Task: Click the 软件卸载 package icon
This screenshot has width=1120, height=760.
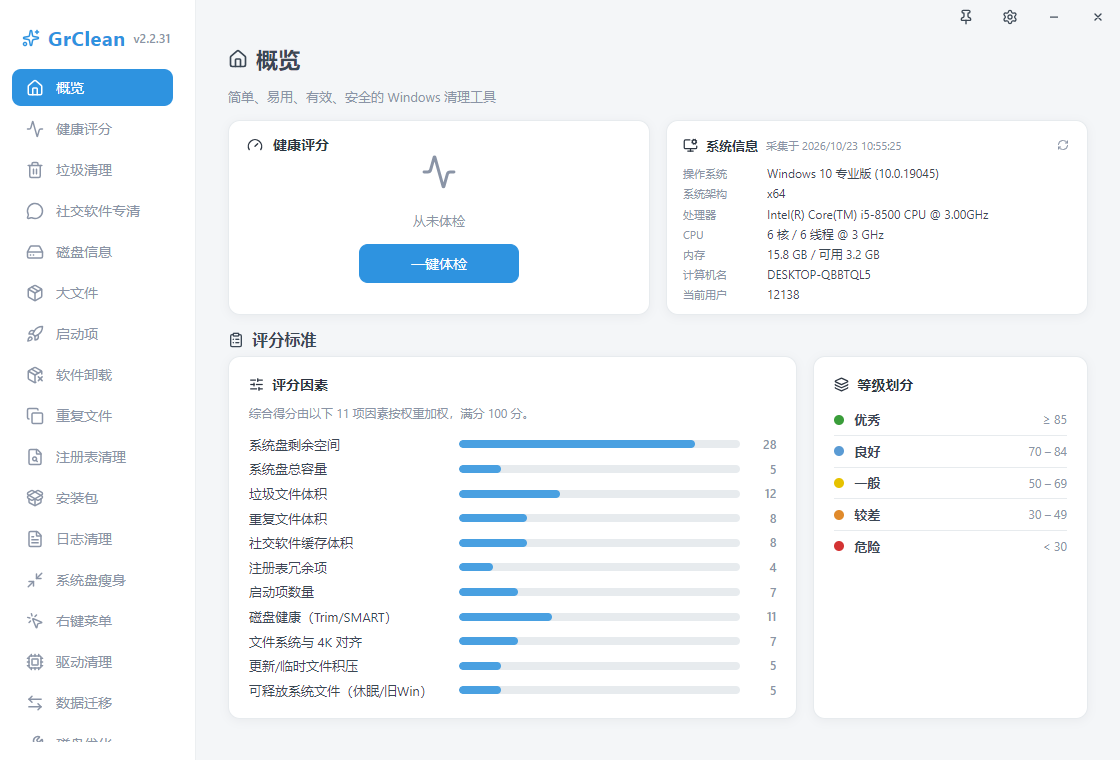Action: click(35, 375)
